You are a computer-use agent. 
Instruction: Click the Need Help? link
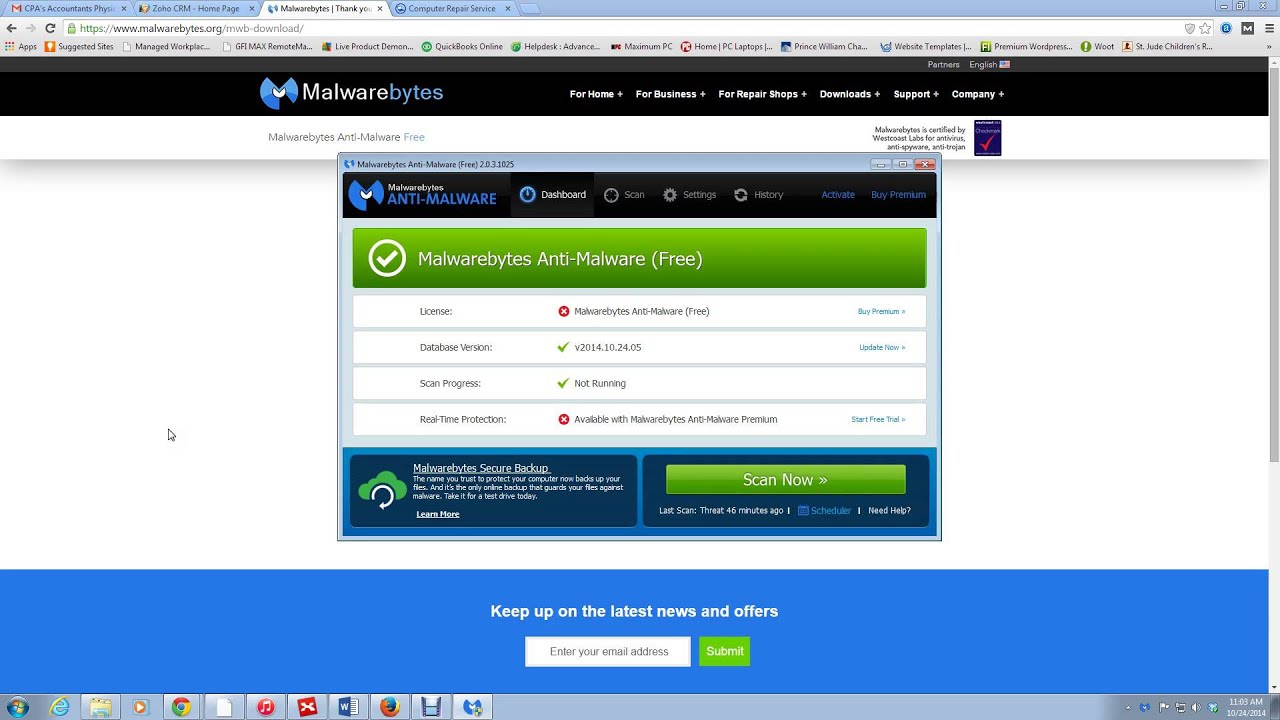pos(889,511)
